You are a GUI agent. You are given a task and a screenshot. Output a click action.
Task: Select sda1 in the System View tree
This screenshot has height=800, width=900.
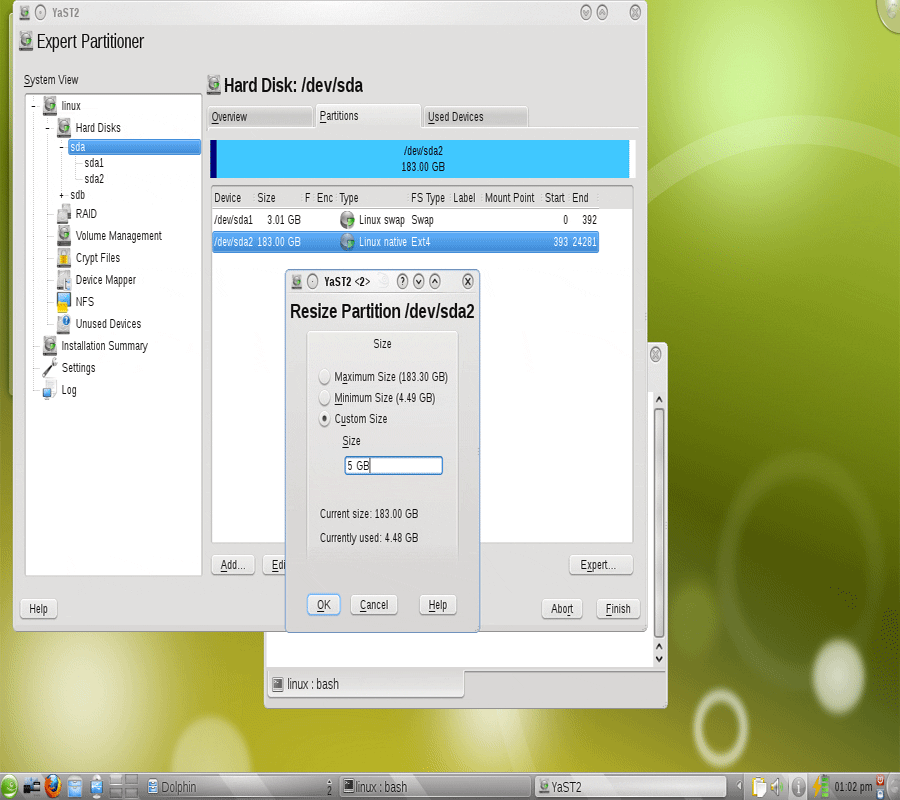(x=94, y=163)
